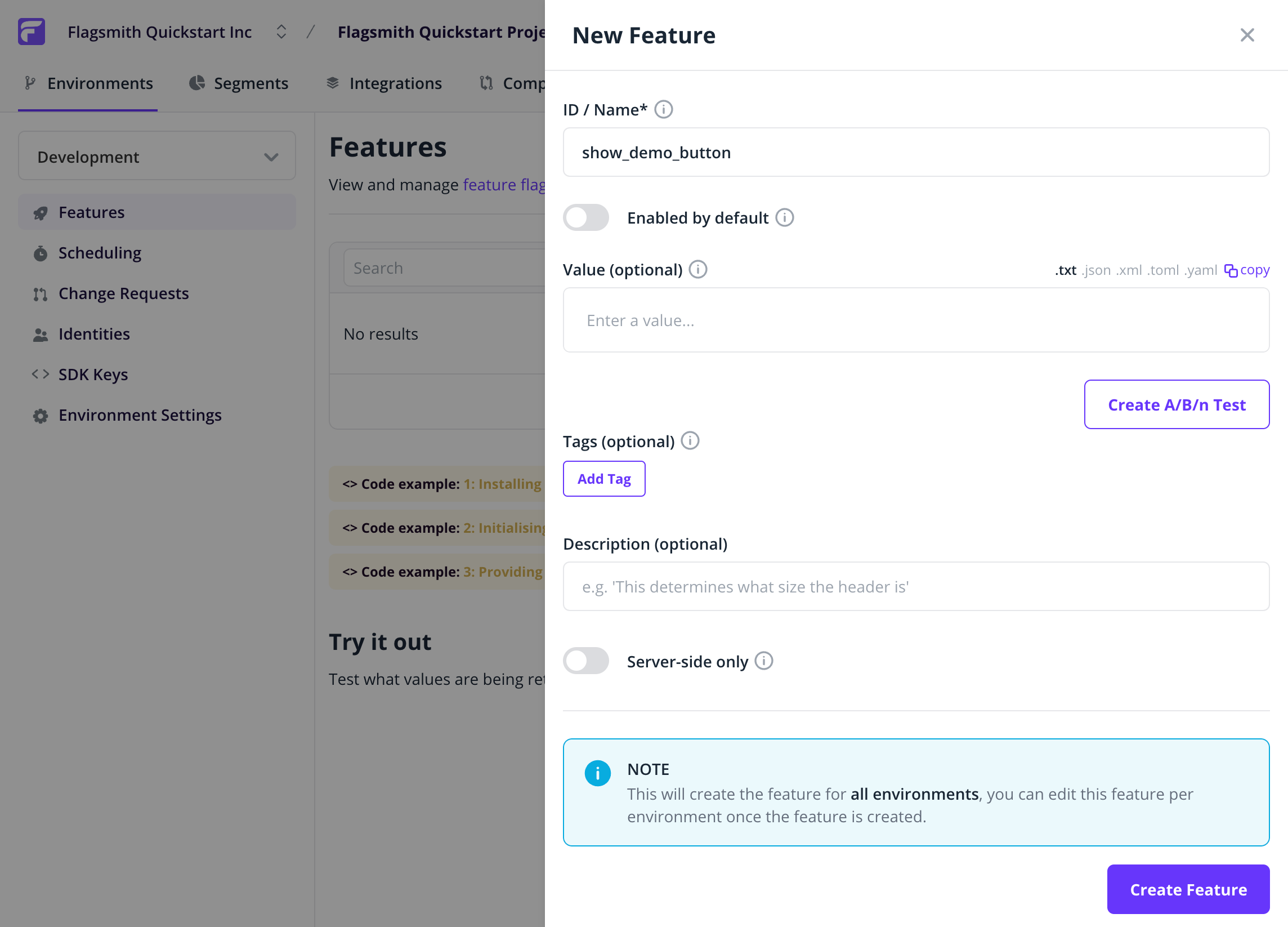Click info icon beside Enabled by default
The height and width of the screenshot is (927, 1288).
(x=784, y=217)
